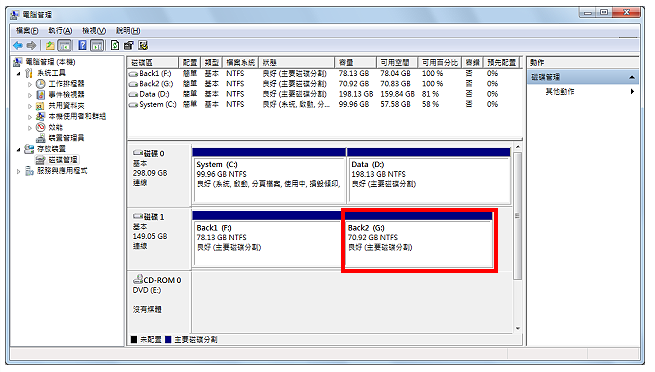Click the drive icon of Data (D:) row
This screenshot has width=655, height=372.
[133, 94]
